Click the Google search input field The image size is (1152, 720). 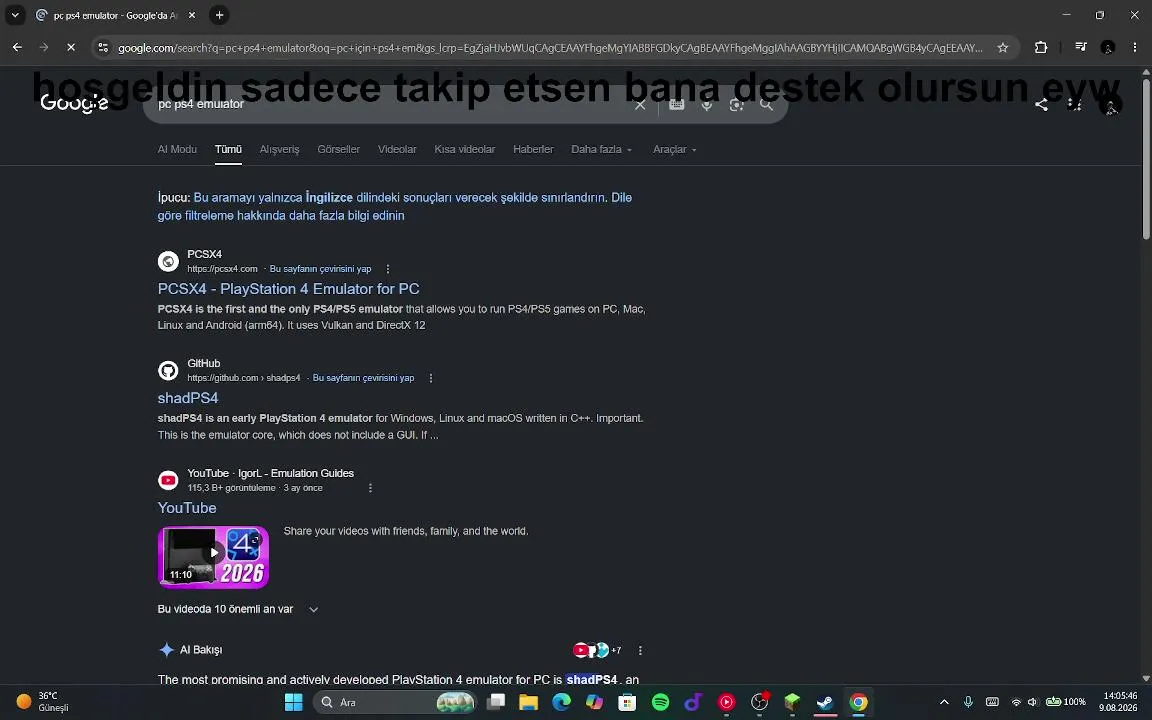[x=389, y=105]
